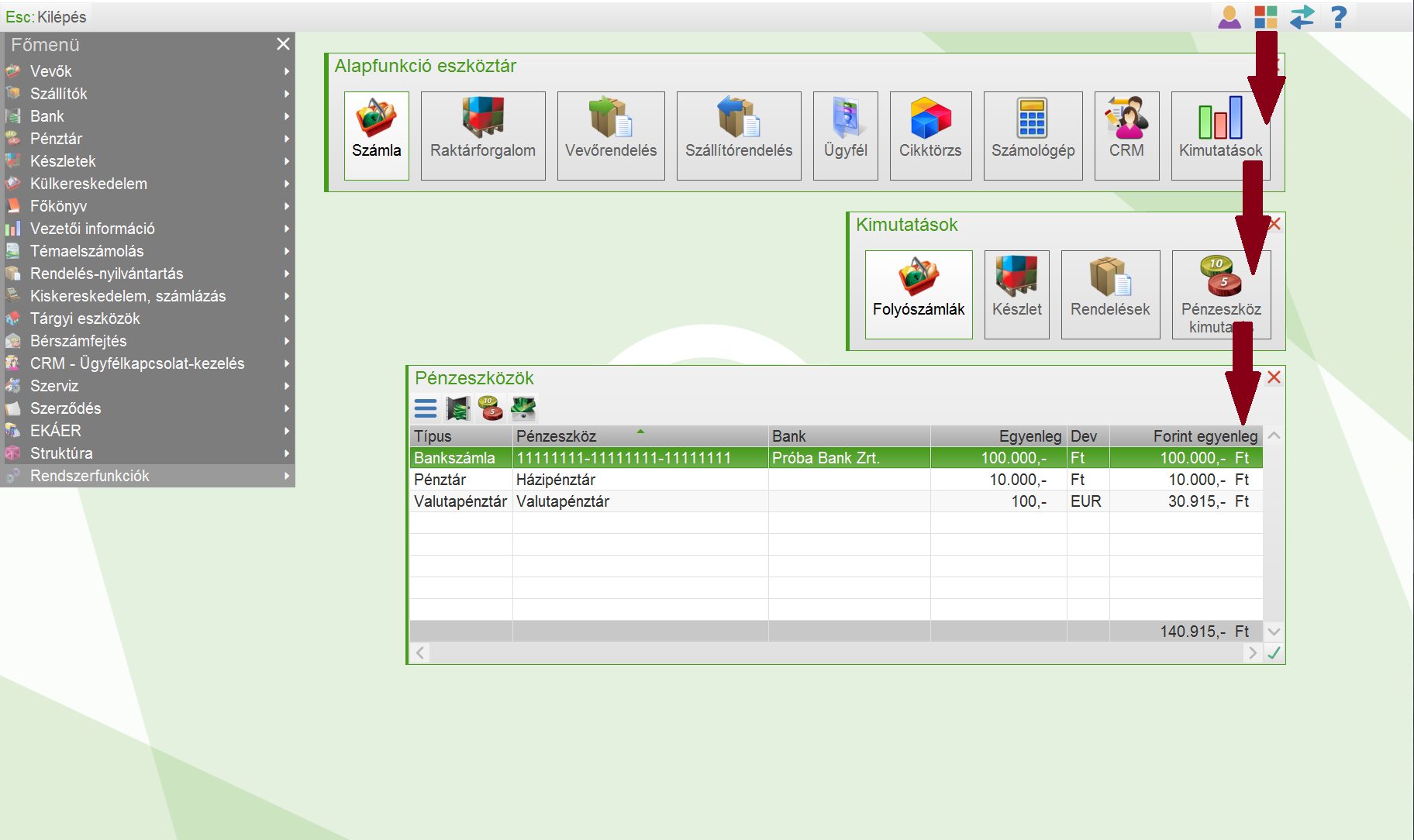Image resolution: width=1414 pixels, height=840 pixels.
Task: Sort by the Típus column header
Action: (461, 436)
